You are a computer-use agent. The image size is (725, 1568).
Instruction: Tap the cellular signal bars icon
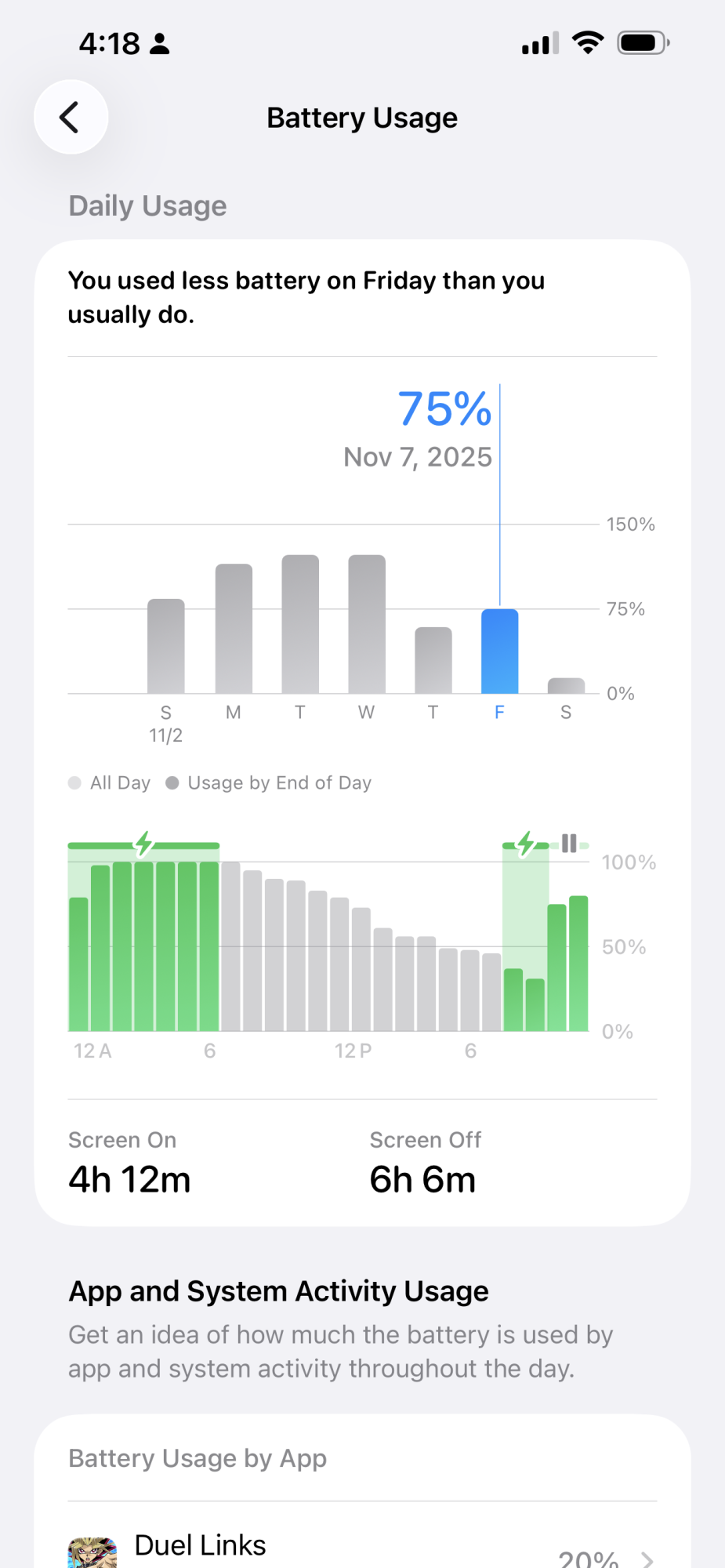[541, 43]
